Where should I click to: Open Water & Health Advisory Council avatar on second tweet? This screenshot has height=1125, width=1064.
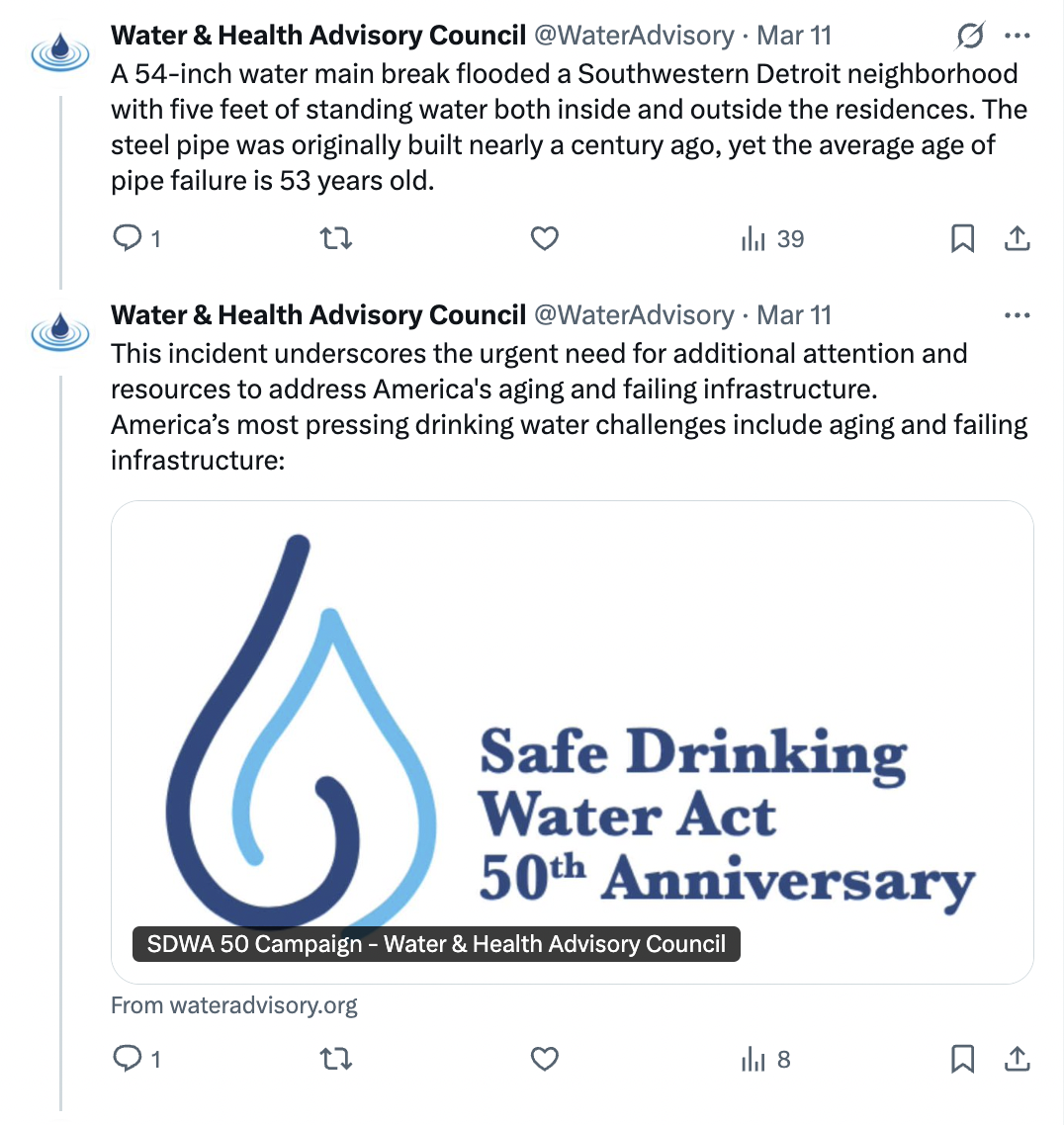click(x=60, y=333)
